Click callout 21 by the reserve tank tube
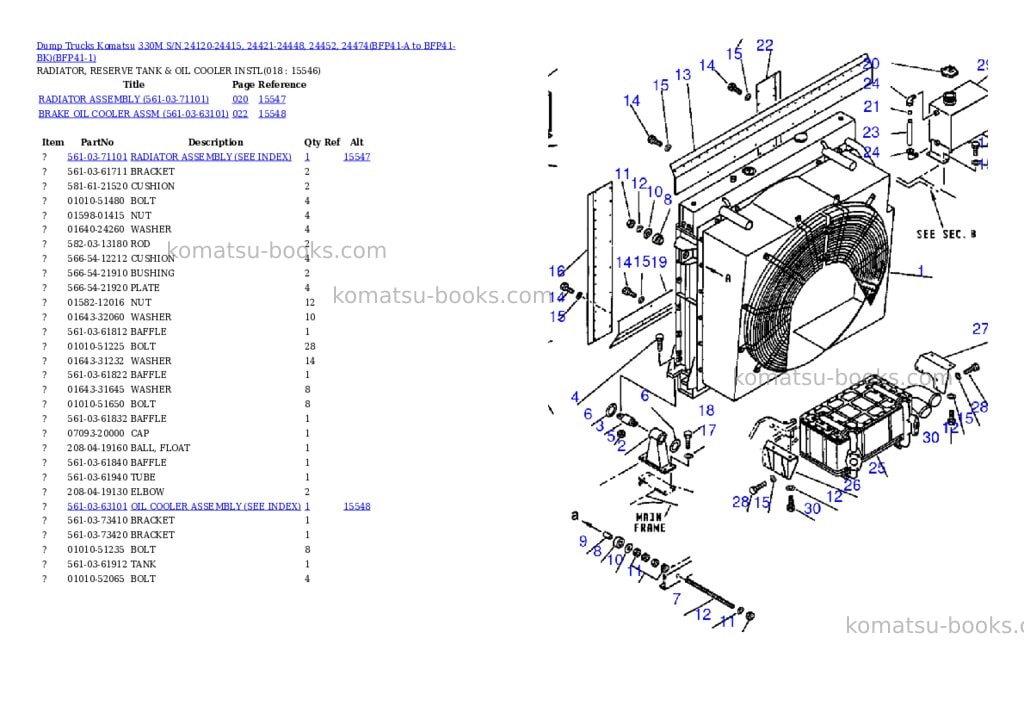Viewport: 1024px width, 725px height. [871, 106]
